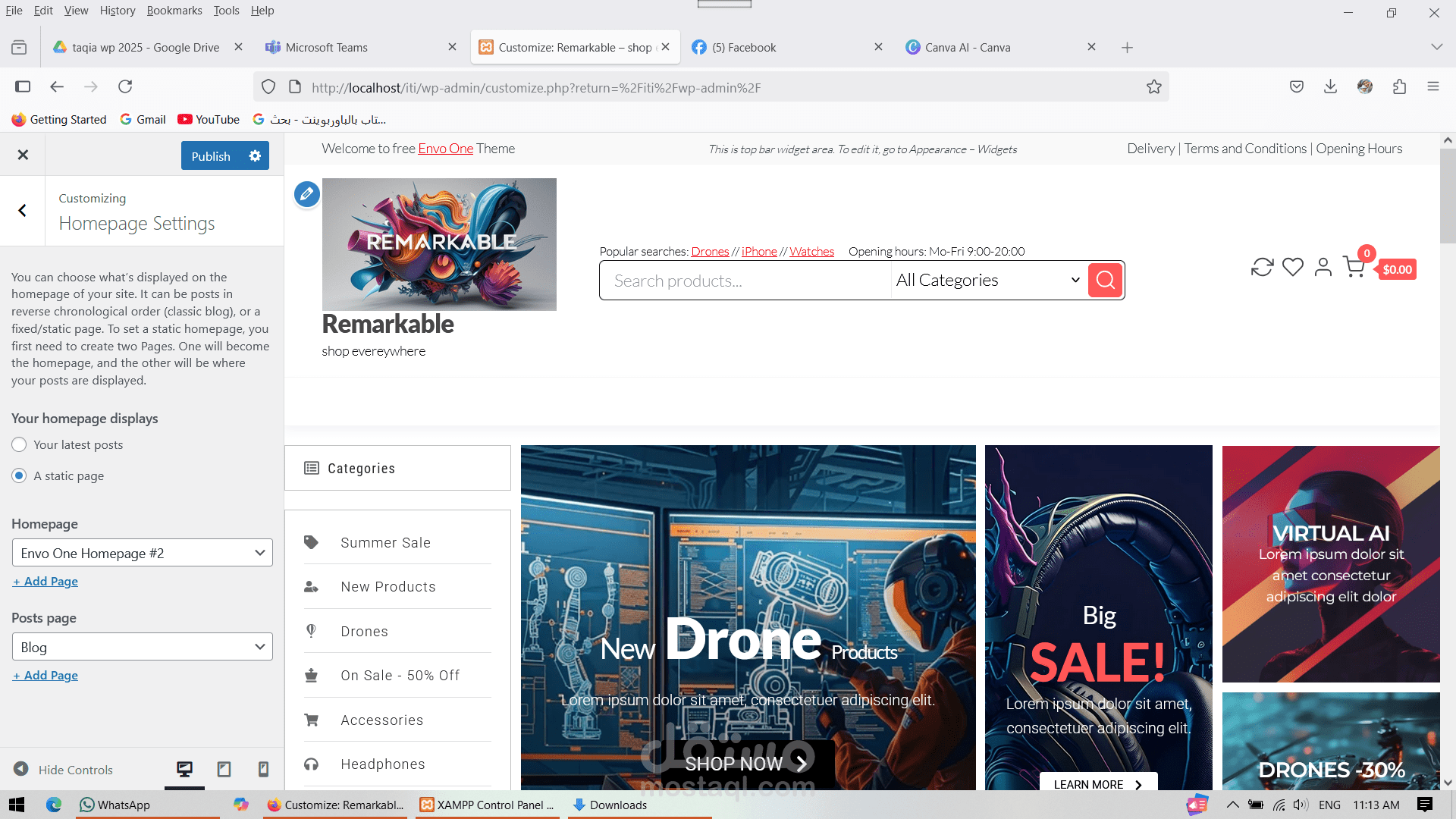Click the publish settings gear icon

coord(255,155)
